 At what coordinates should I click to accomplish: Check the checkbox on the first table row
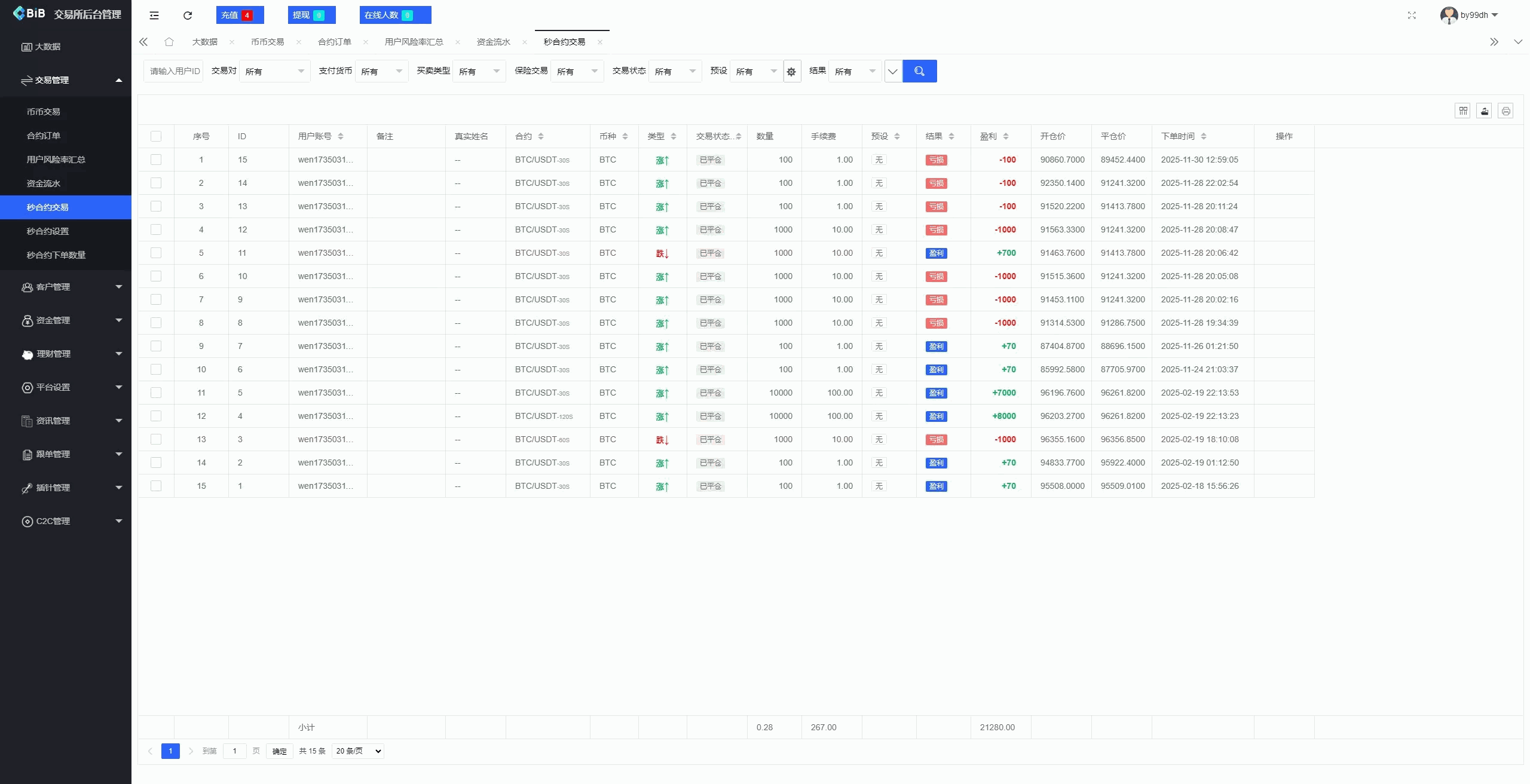tap(156, 160)
